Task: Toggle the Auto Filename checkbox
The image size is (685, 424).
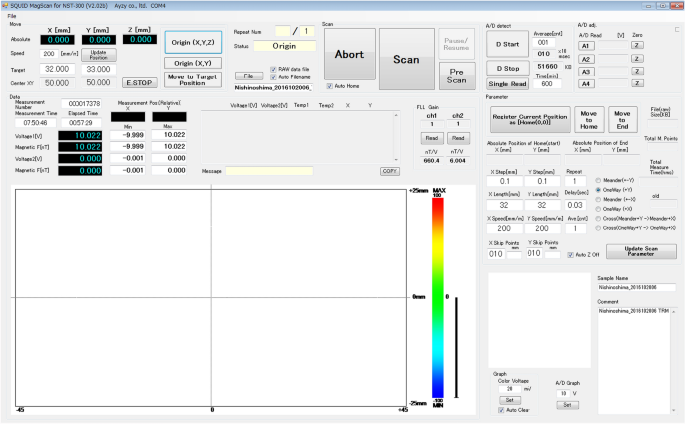Action: pyautogui.click(x=273, y=77)
